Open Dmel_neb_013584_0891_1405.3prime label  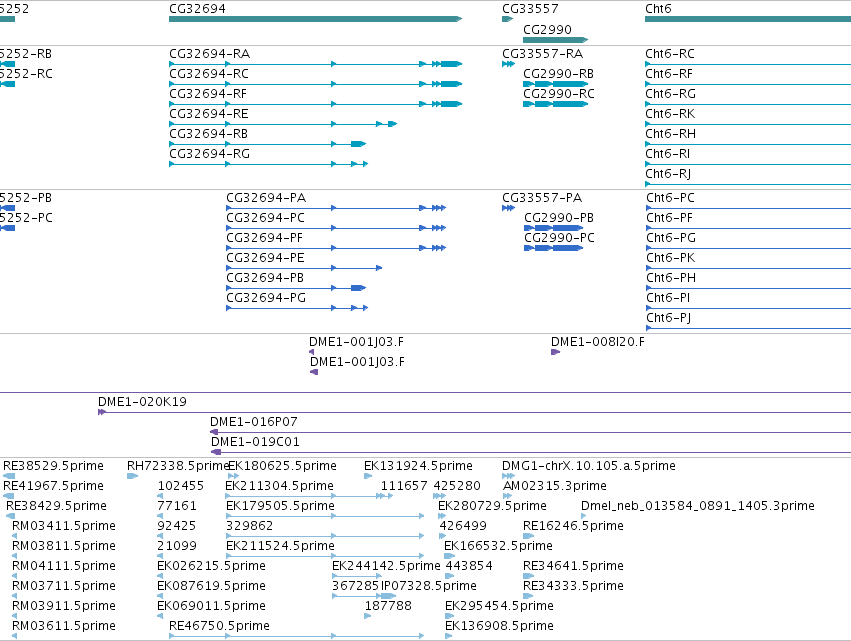[697, 506]
